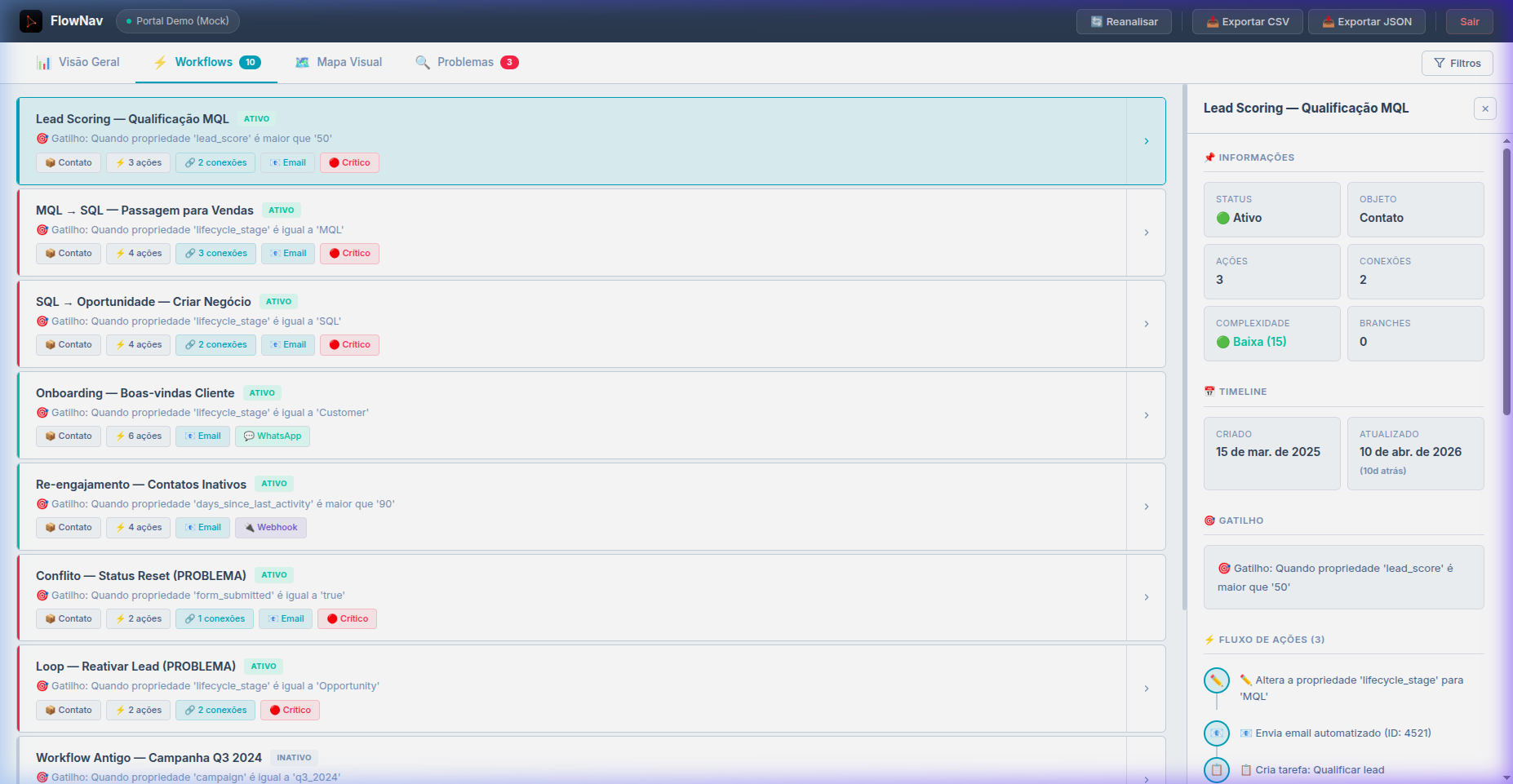1513x784 pixels.
Task: Click Exportar CSV button
Action: (x=1247, y=22)
